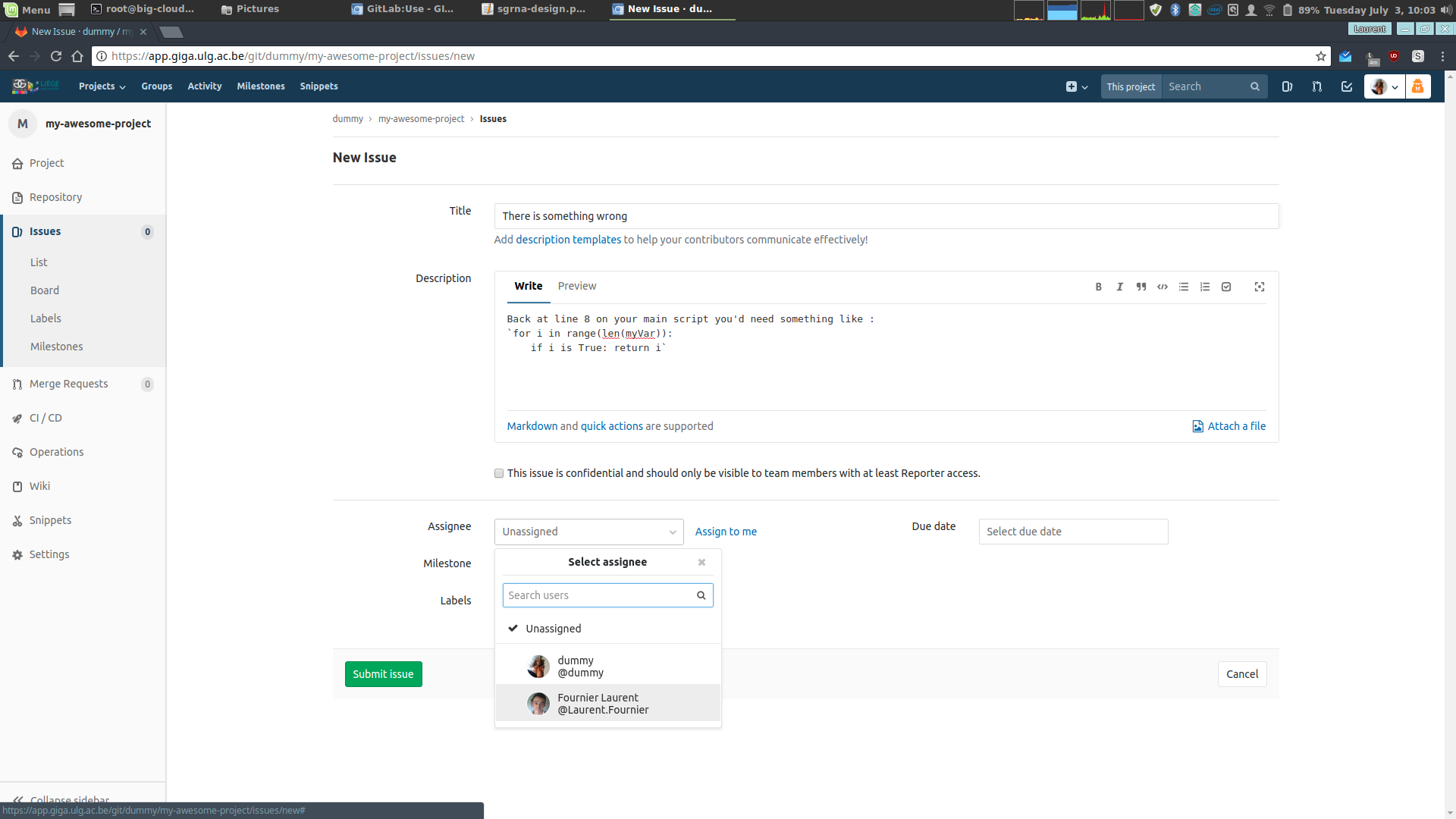Open Issues Board in the sidebar
The height and width of the screenshot is (819, 1456).
(x=45, y=290)
